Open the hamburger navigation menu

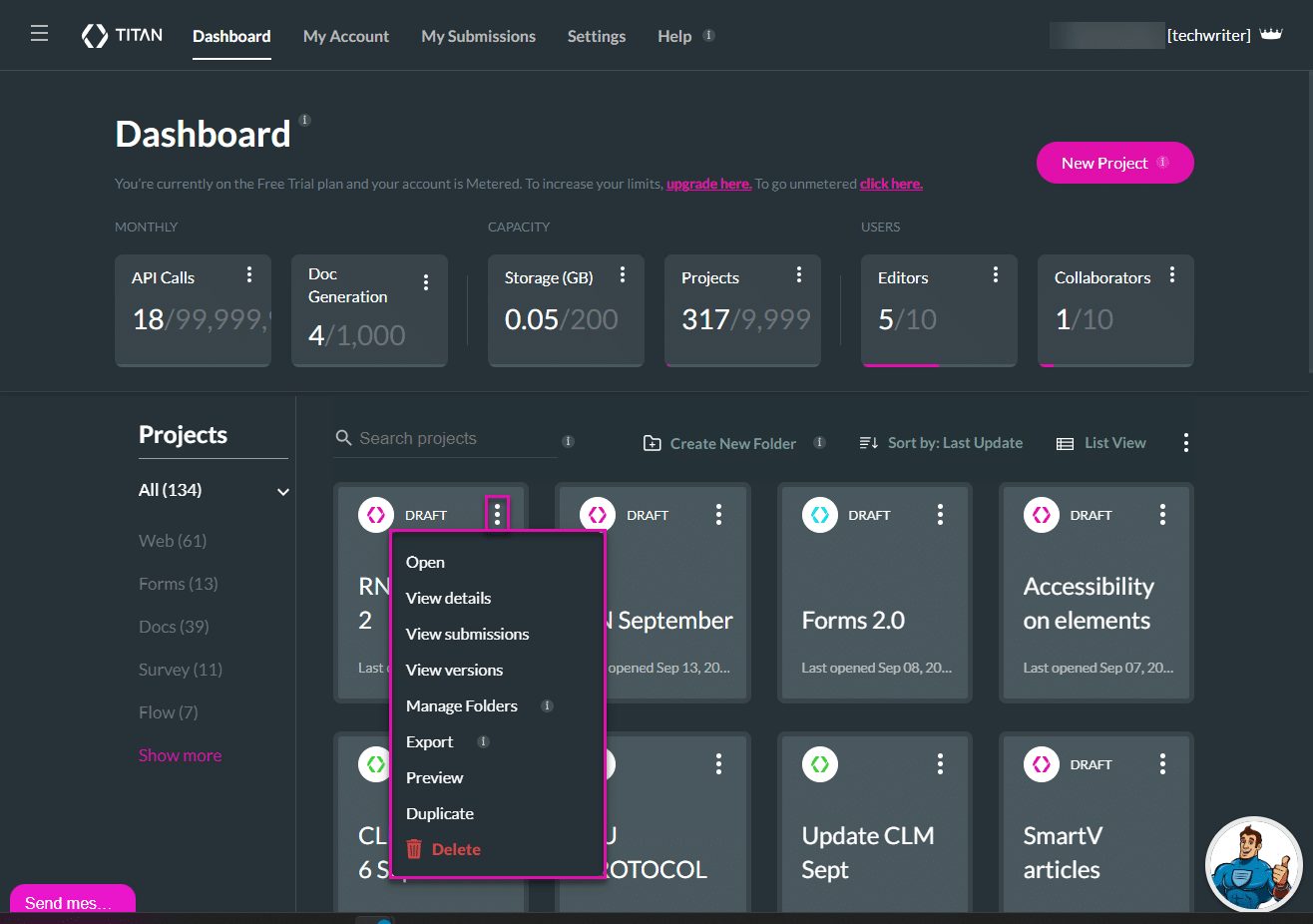click(40, 34)
